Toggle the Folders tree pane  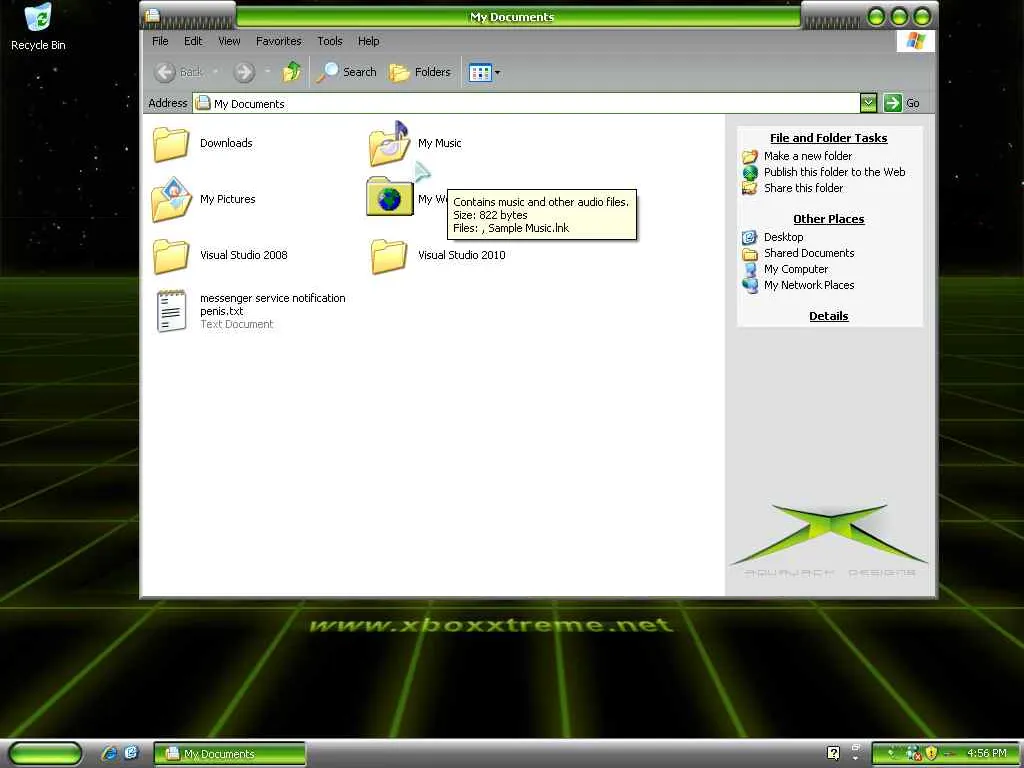[x=419, y=72]
